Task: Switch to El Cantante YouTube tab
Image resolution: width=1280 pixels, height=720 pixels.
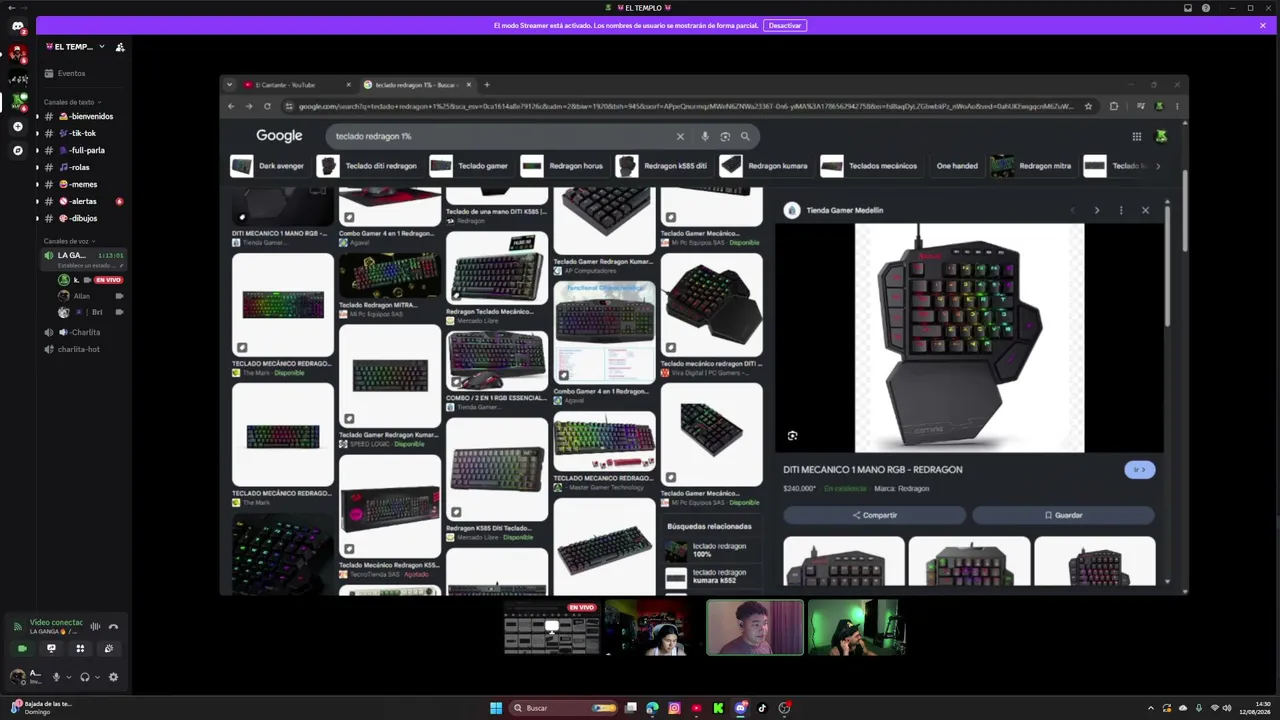Action: tap(297, 85)
